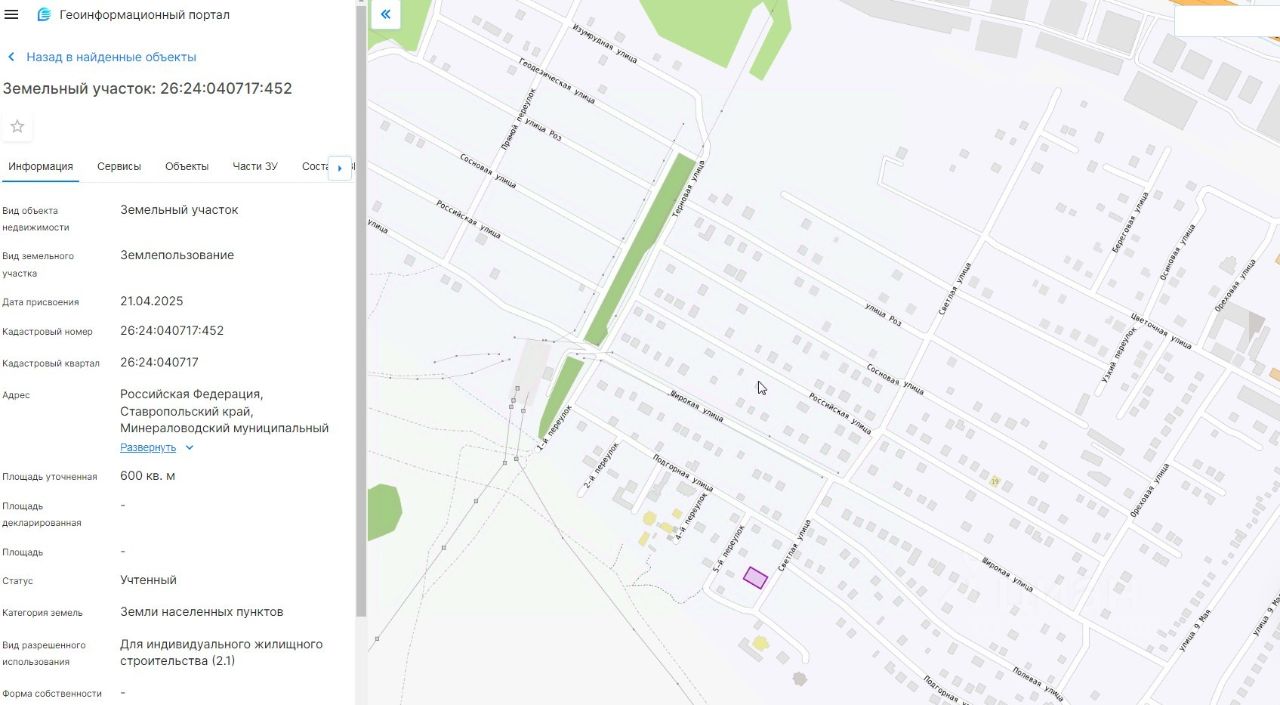Expand the address with Развернуть link
The height and width of the screenshot is (705, 1280).
pos(148,448)
